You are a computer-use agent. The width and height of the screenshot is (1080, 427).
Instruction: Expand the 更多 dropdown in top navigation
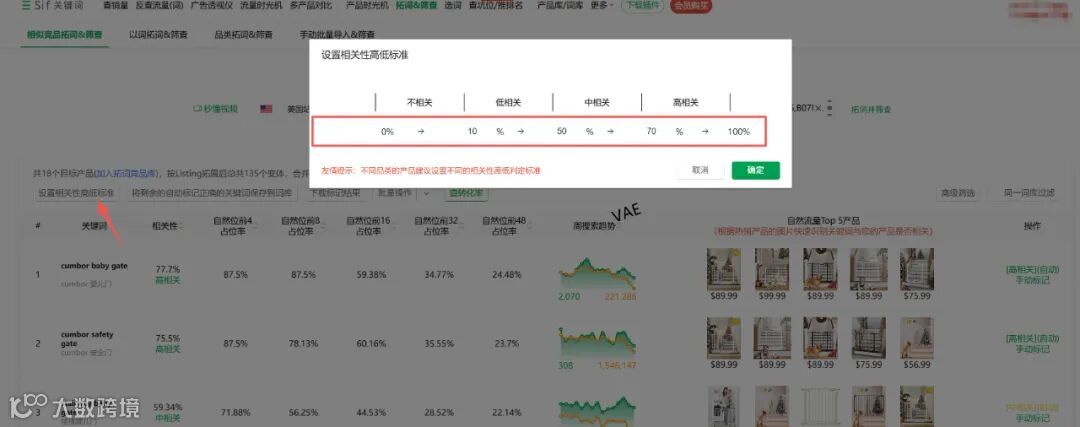(601, 6)
